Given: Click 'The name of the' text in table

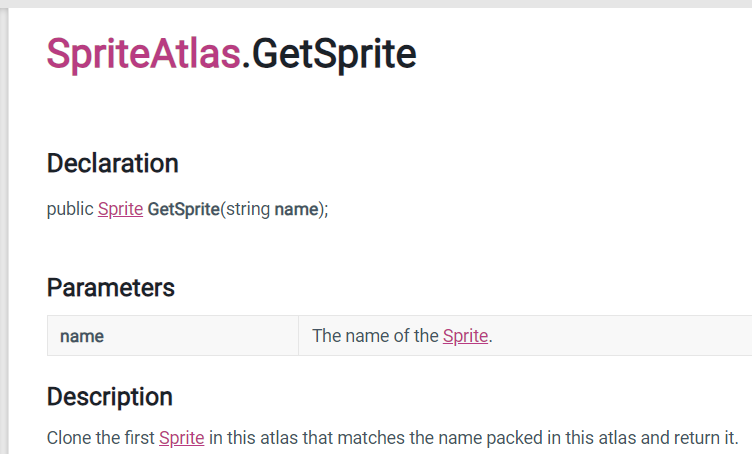Looking at the screenshot, I should coord(375,336).
